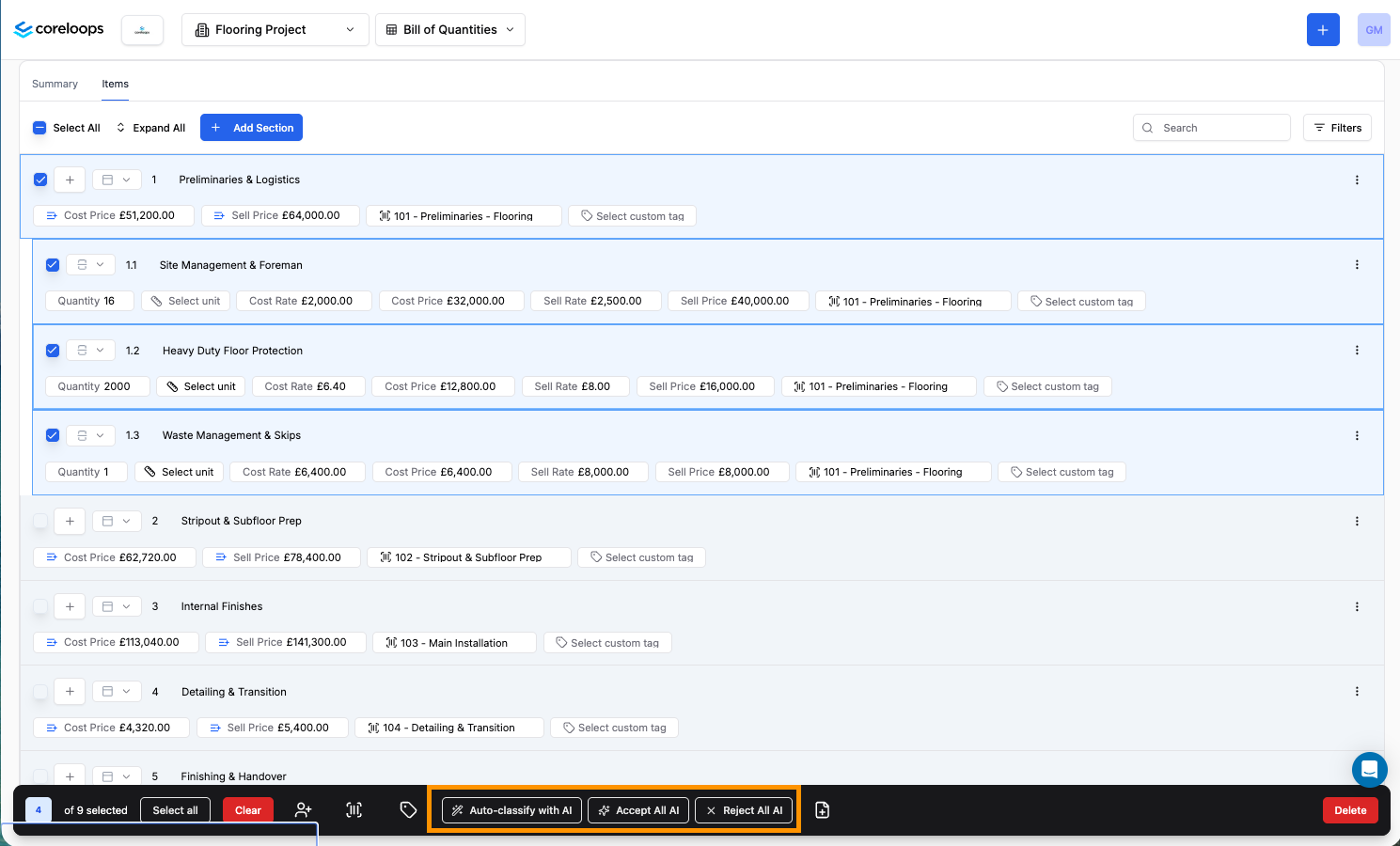Edit Cost Rate £6.40 for Heavy Duty Floor Protection

click(308, 386)
